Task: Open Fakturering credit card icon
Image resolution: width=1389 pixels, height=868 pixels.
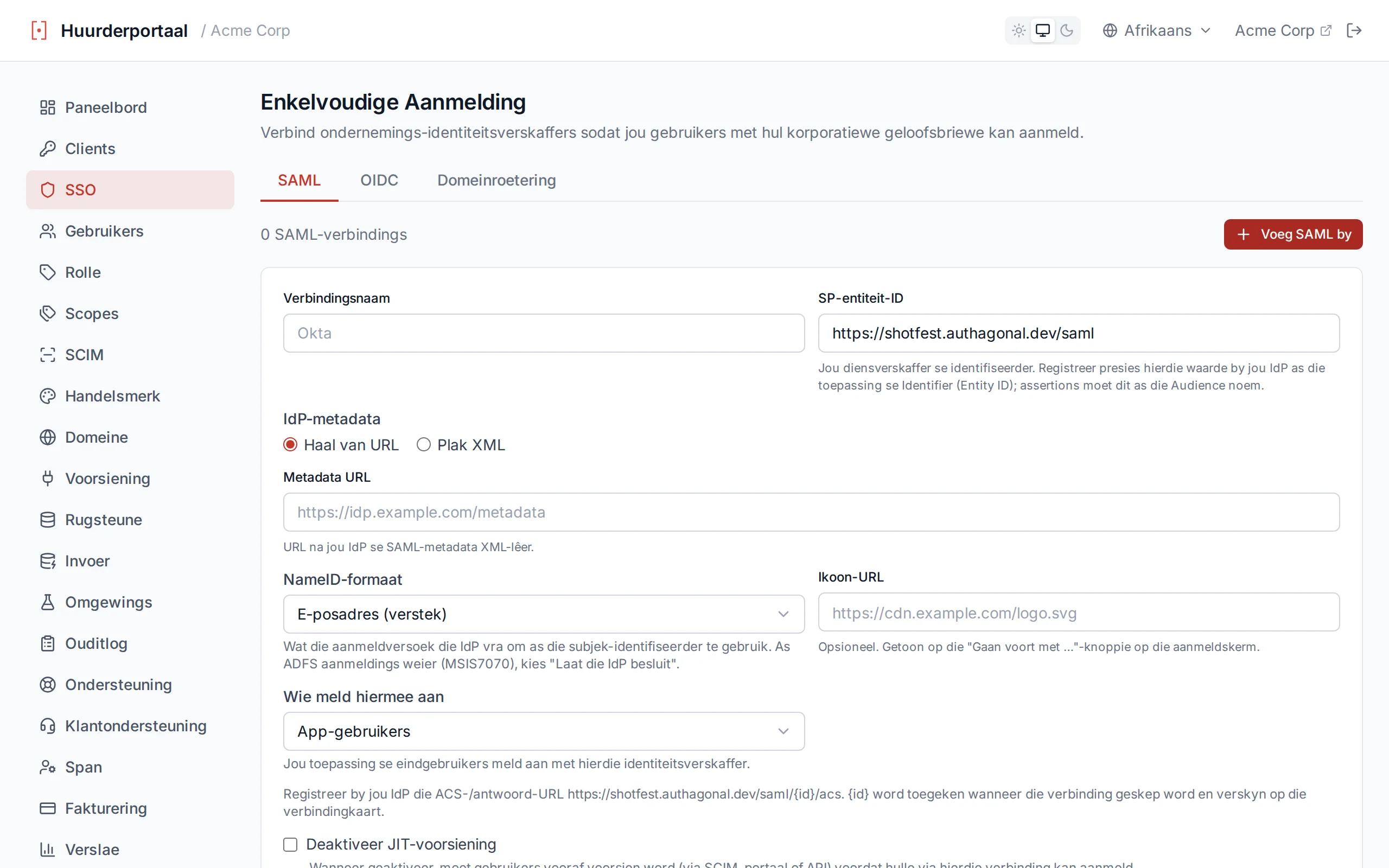Action: [48, 808]
